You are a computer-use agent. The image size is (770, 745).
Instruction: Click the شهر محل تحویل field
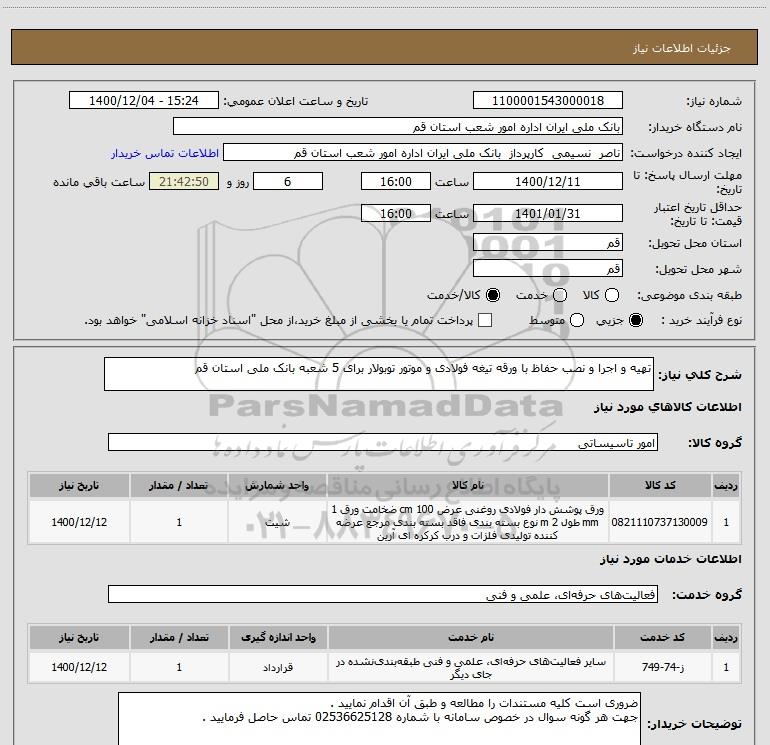pyautogui.click(x=548, y=269)
